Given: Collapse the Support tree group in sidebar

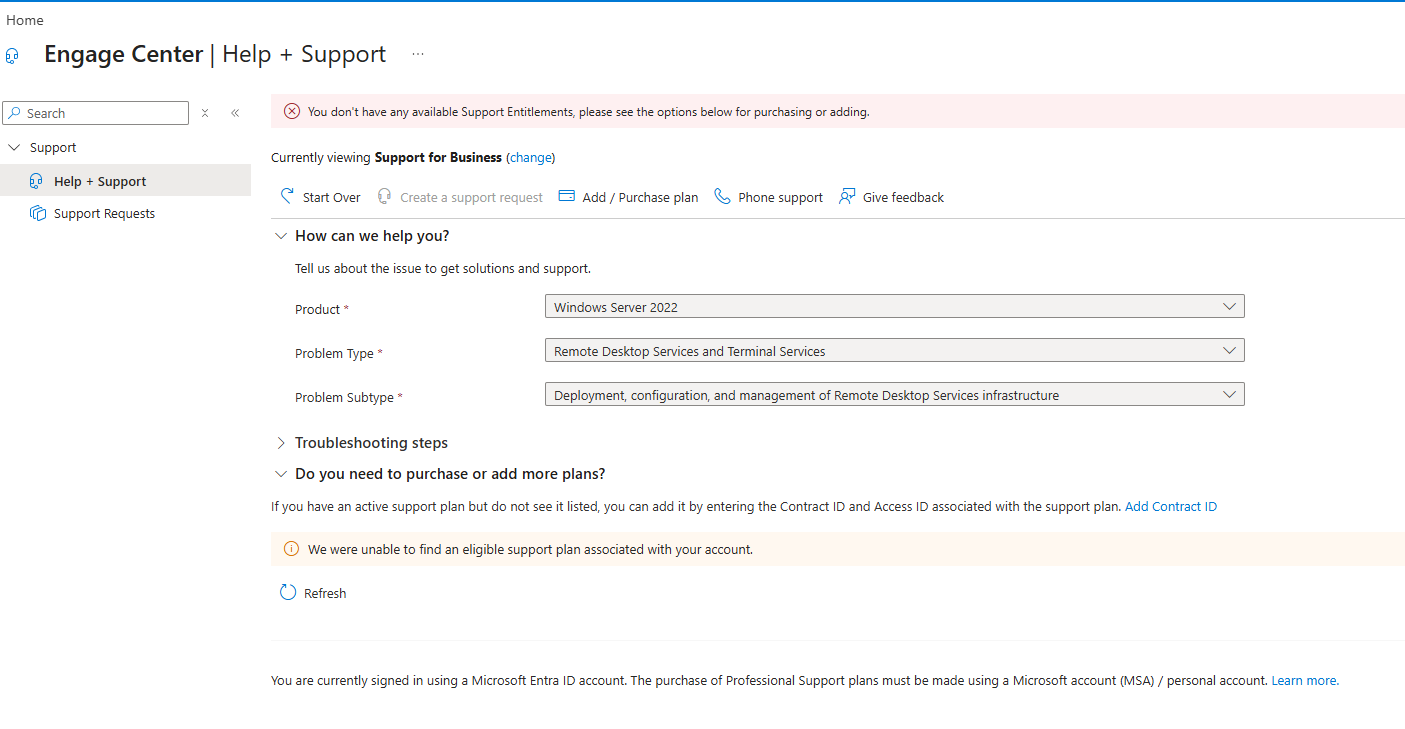Looking at the screenshot, I should [14, 147].
